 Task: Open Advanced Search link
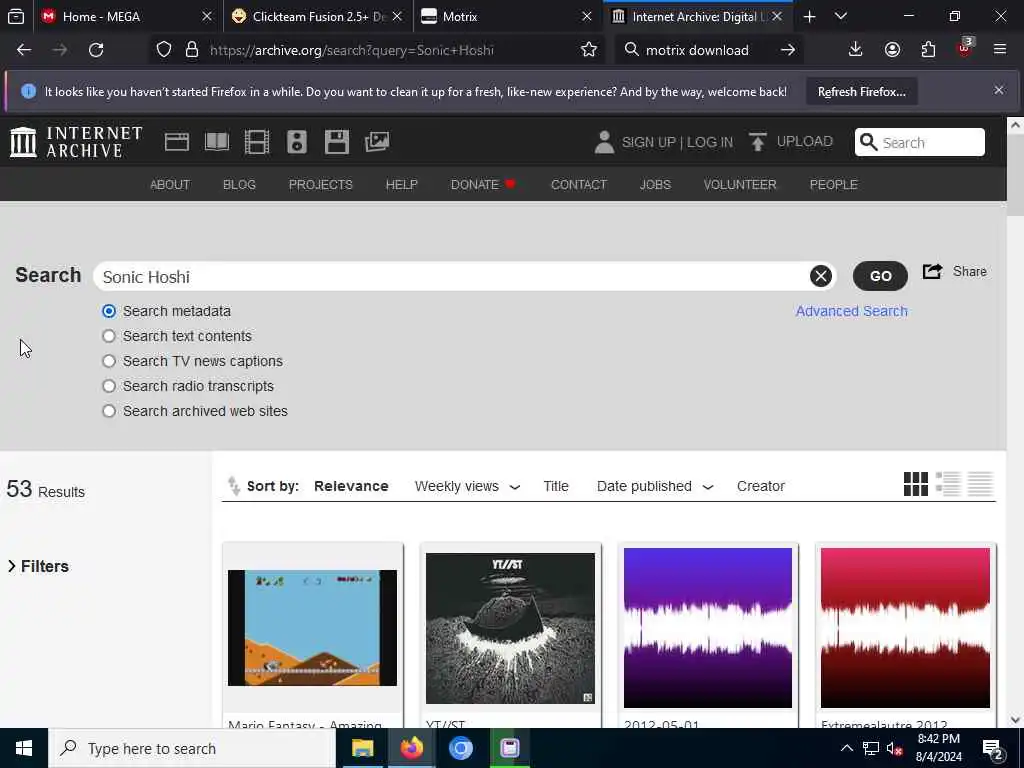tap(852, 311)
